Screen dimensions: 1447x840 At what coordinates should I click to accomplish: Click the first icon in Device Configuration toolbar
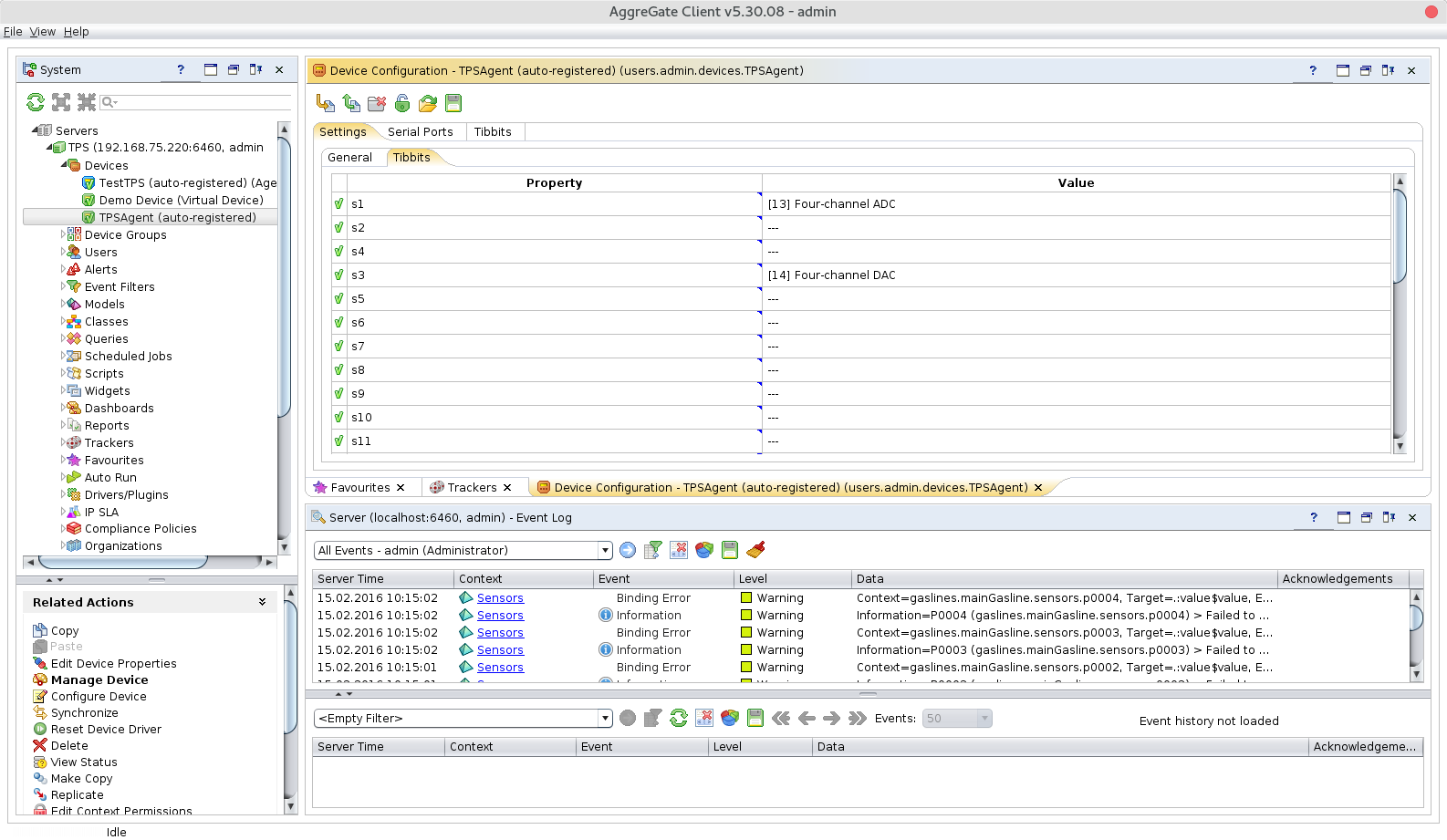[x=325, y=103]
